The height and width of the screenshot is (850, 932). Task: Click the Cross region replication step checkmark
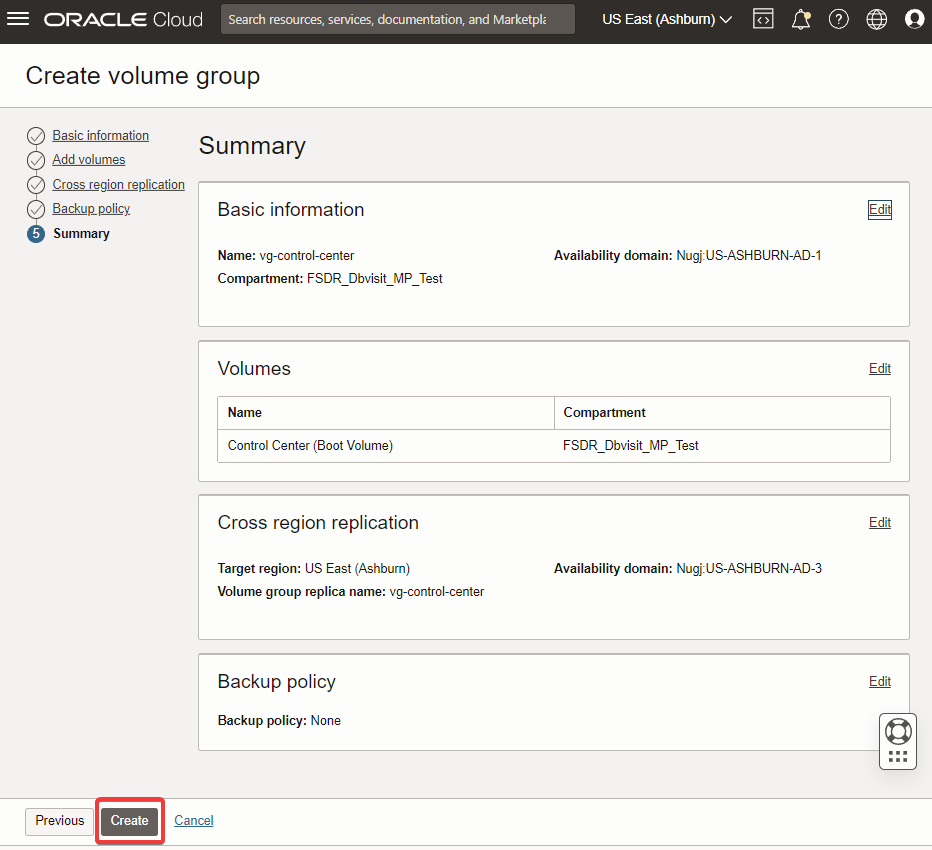coord(36,185)
